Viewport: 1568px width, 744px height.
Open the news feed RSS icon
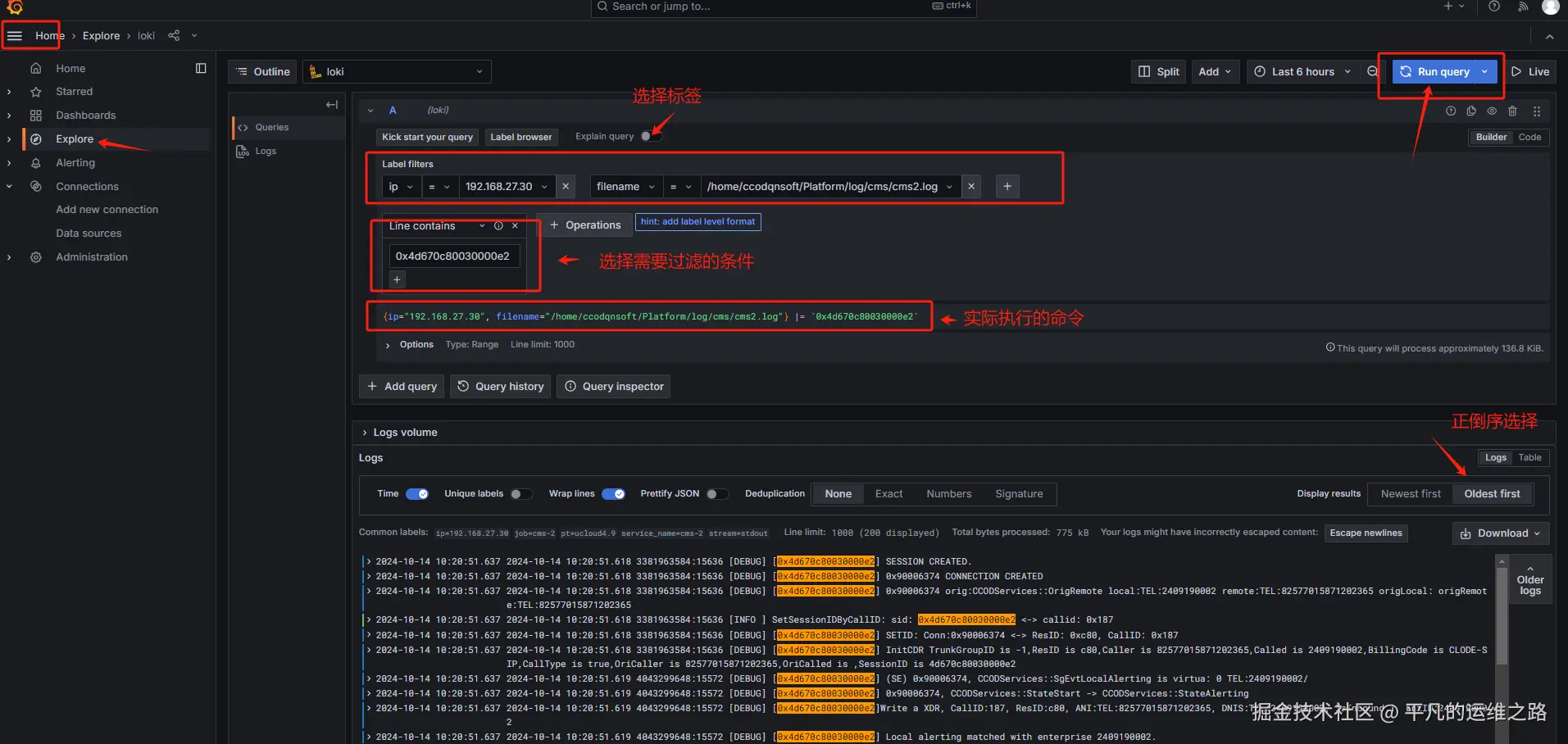pyautogui.click(x=1523, y=7)
